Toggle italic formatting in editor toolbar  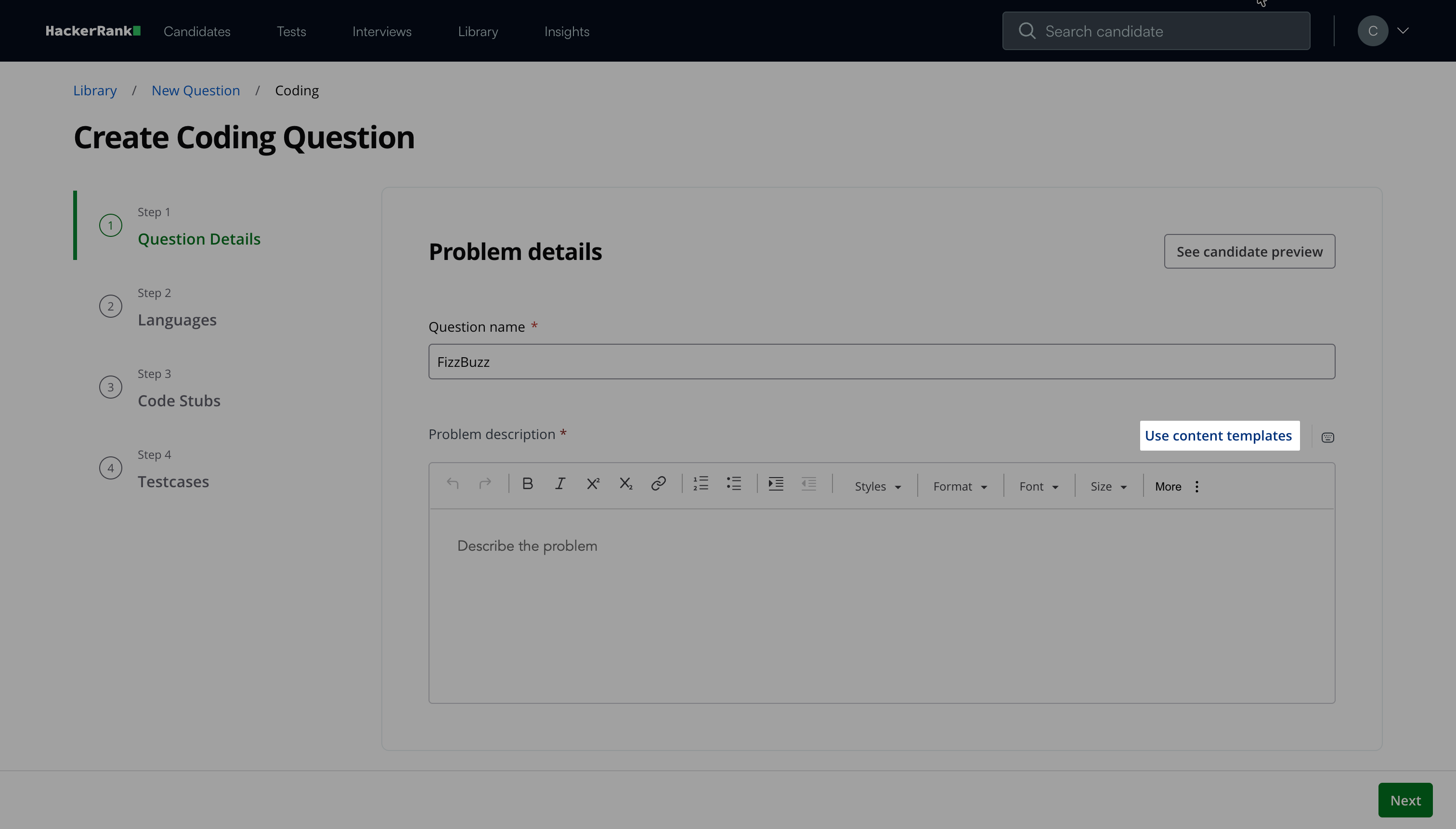(560, 484)
